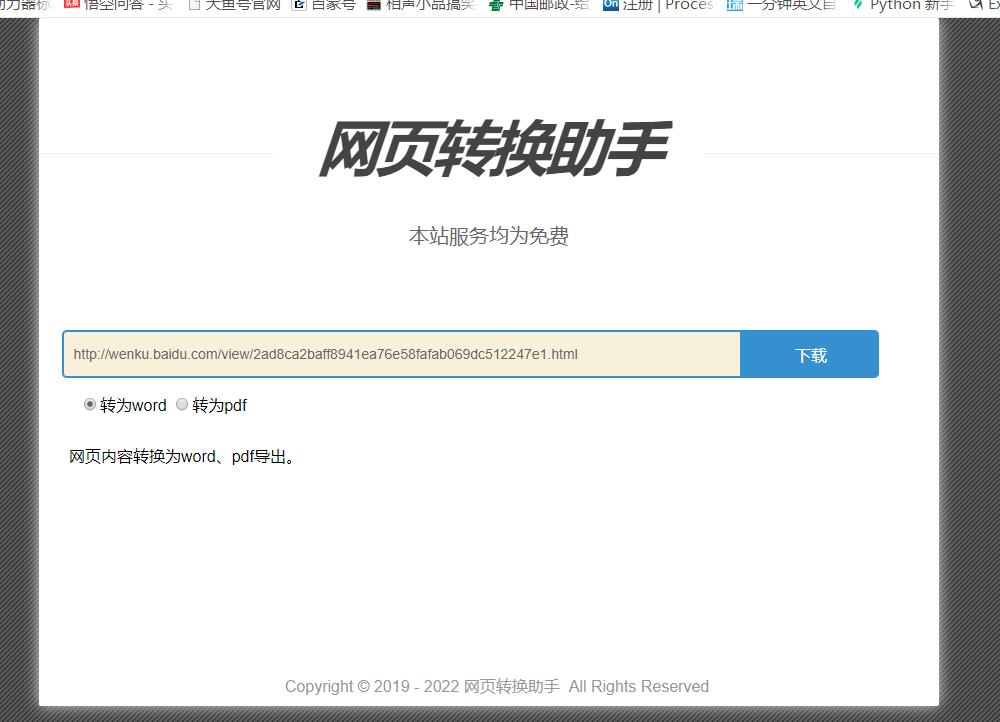Open the 一分钟英文 bookmark icon
Screen dimensions: 1000x722
(x=734, y=6)
